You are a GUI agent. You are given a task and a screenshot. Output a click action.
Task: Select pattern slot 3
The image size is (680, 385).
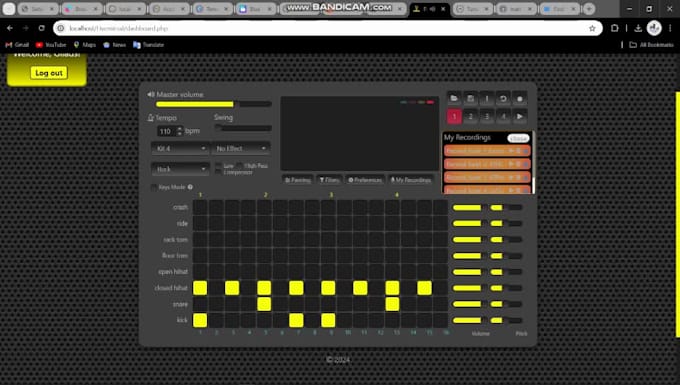[487, 116]
